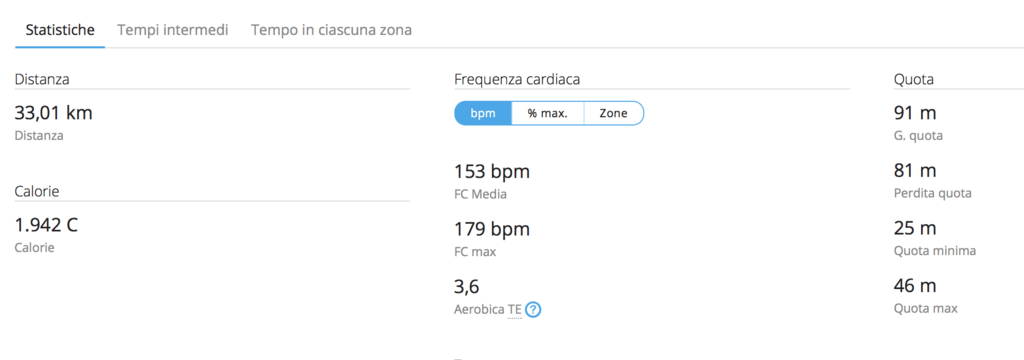The image size is (1024, 360).
Task: Open the Tempi intermedi tab
Action: click(x=172, y=30)
